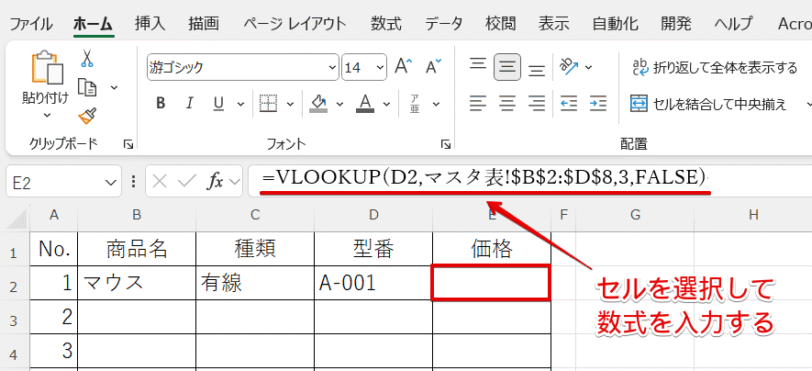Select cell containing A-001
The height and width of the screenshot is (371, 812).
[x=373, y=283]
